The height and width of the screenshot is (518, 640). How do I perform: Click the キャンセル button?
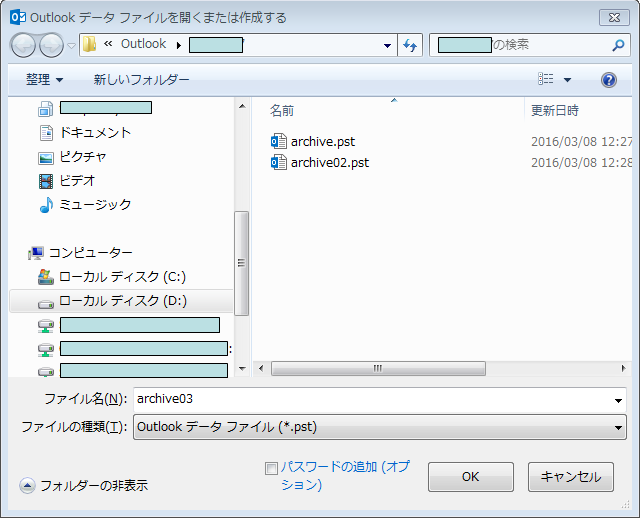pos(571,477)
